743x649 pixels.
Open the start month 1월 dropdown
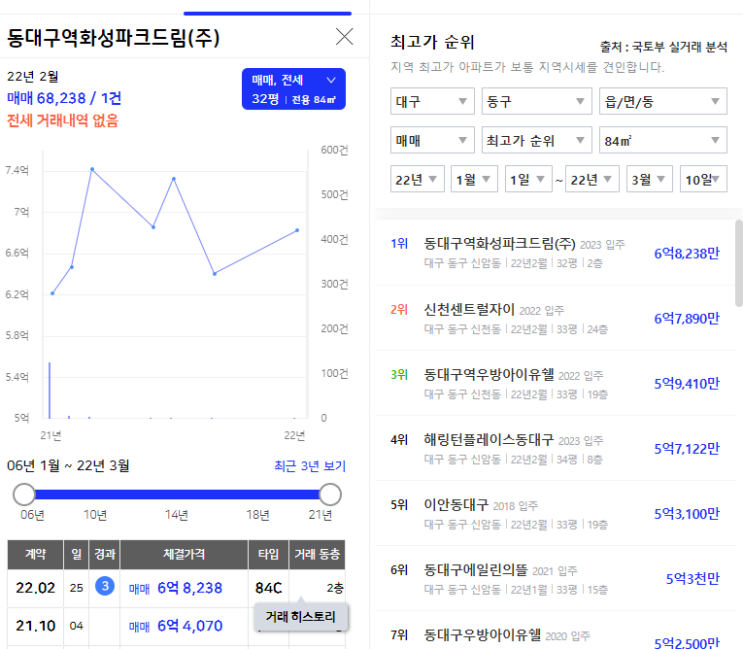click(474, 179)
